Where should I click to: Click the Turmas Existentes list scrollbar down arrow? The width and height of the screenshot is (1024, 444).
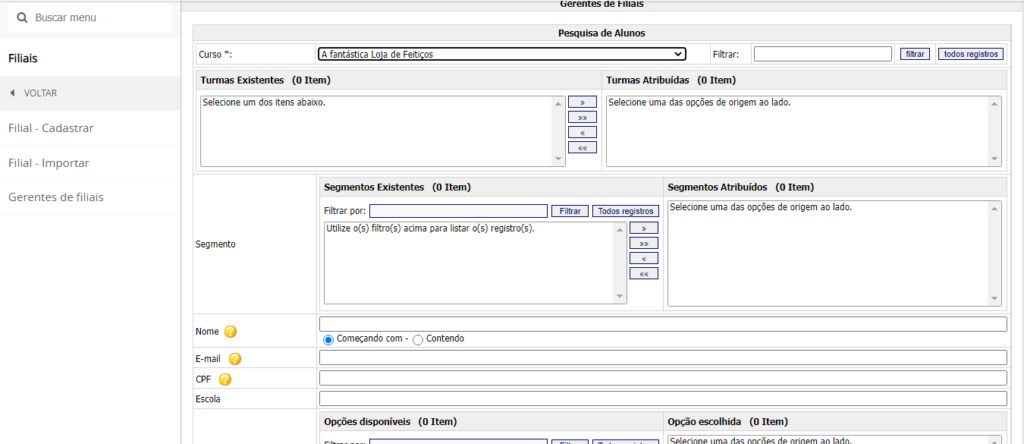point(558,158)
